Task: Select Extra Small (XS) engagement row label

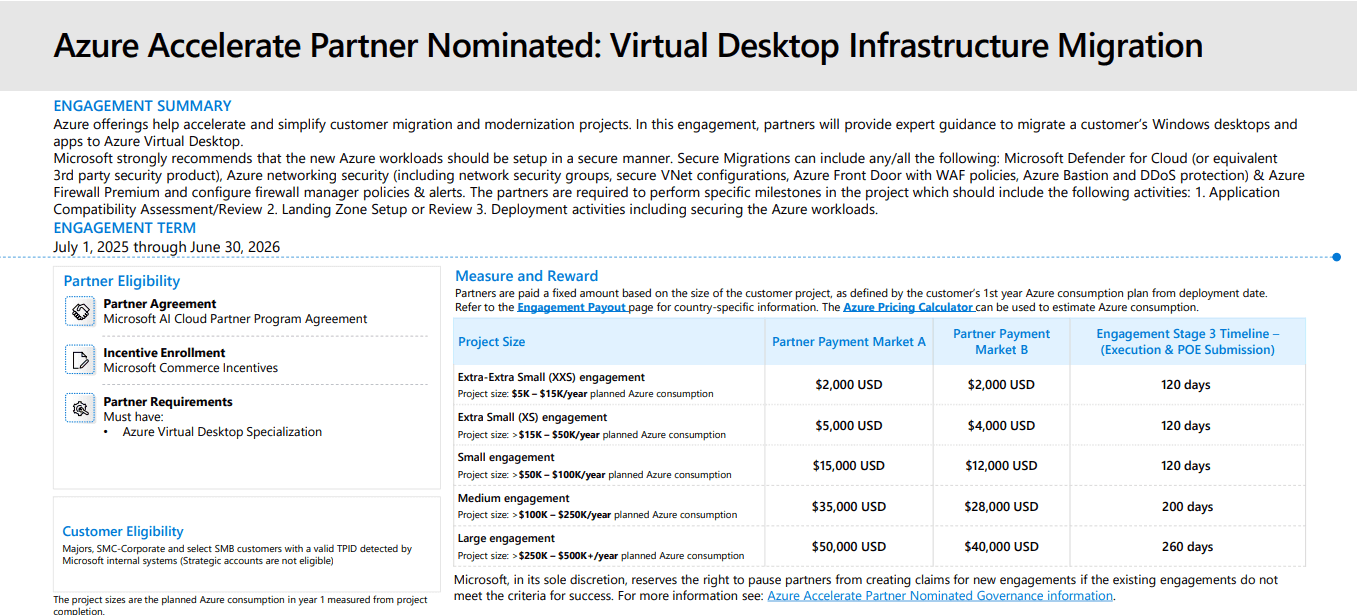Action: 532,418
